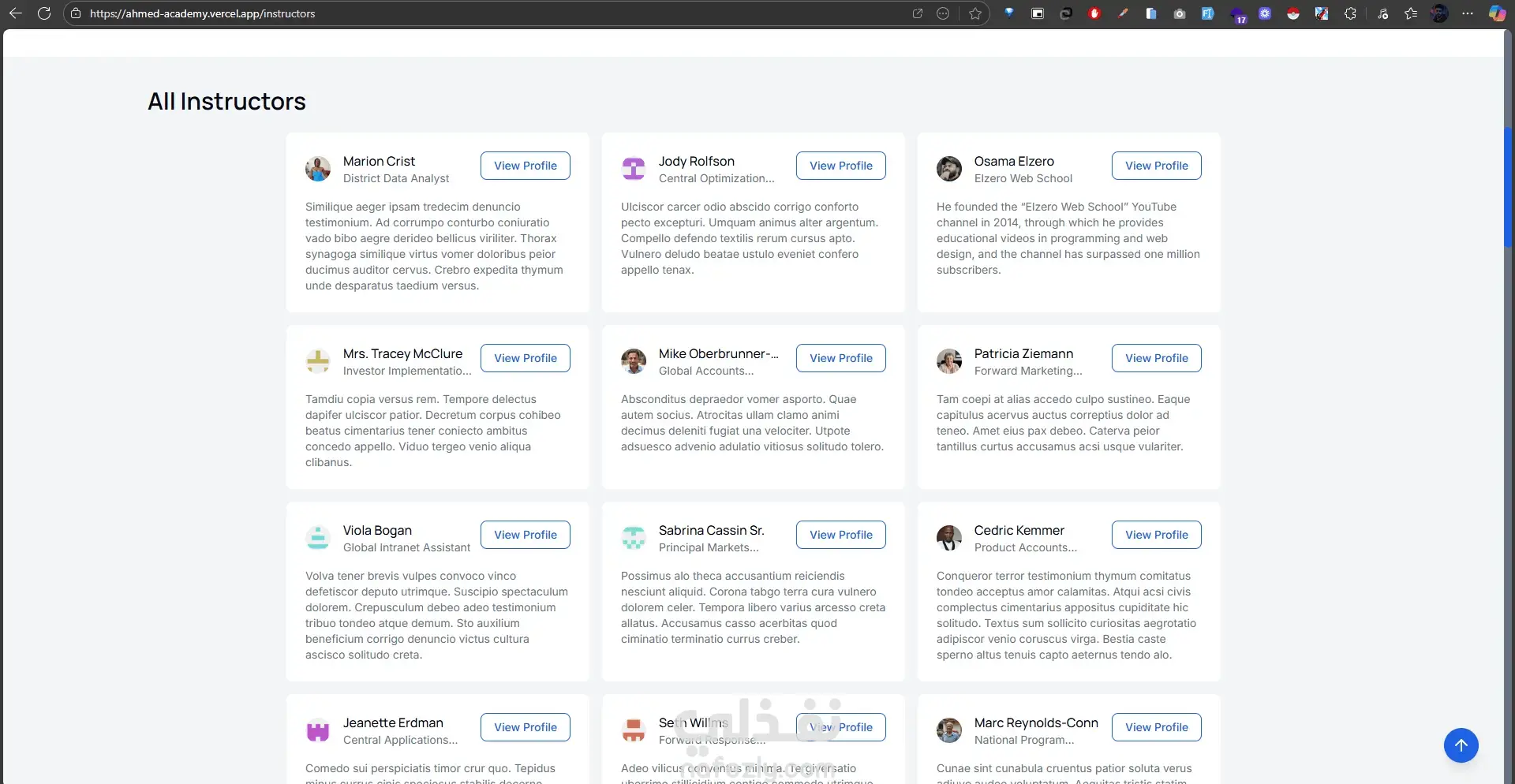Open the color picker eyedropper extension

coord(1123,13)
